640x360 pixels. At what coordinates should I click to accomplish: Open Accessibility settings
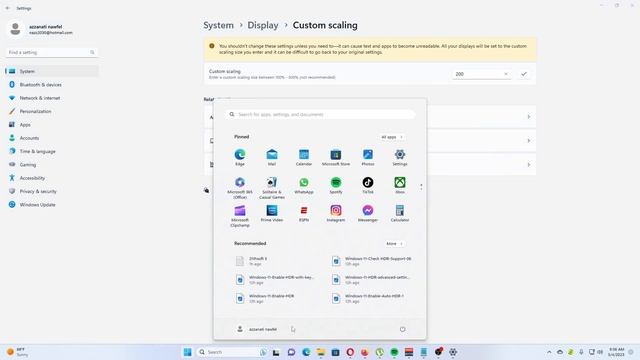[x=52, y=178]
